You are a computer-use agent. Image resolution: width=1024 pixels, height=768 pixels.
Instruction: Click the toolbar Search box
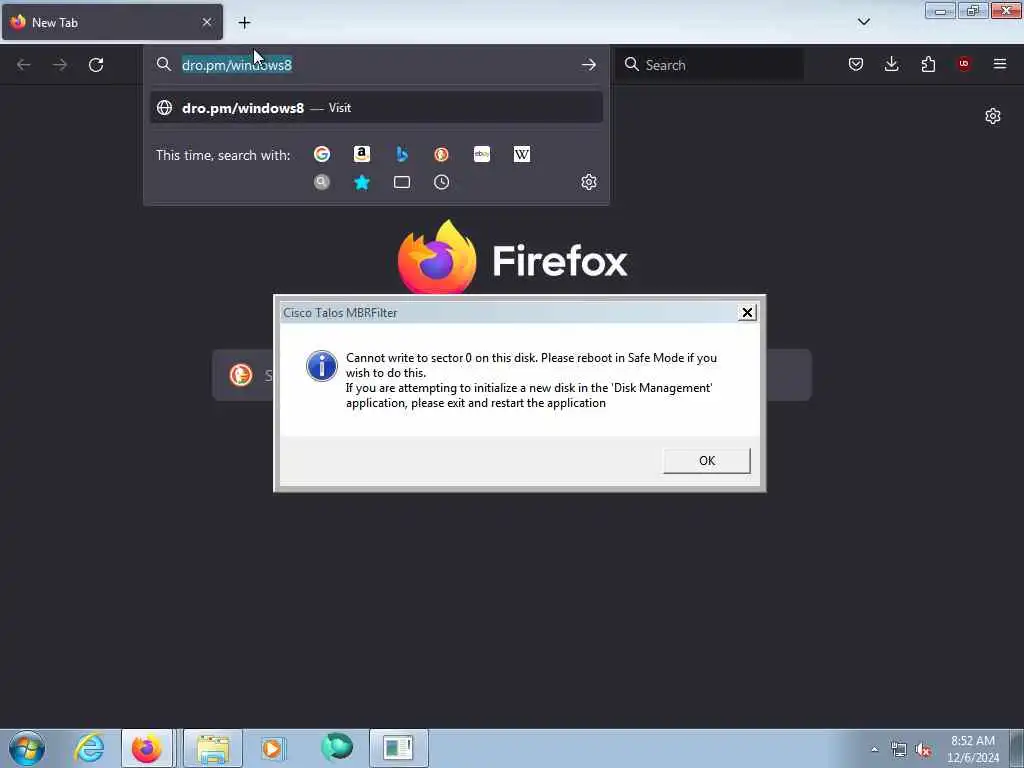[710, 65]
